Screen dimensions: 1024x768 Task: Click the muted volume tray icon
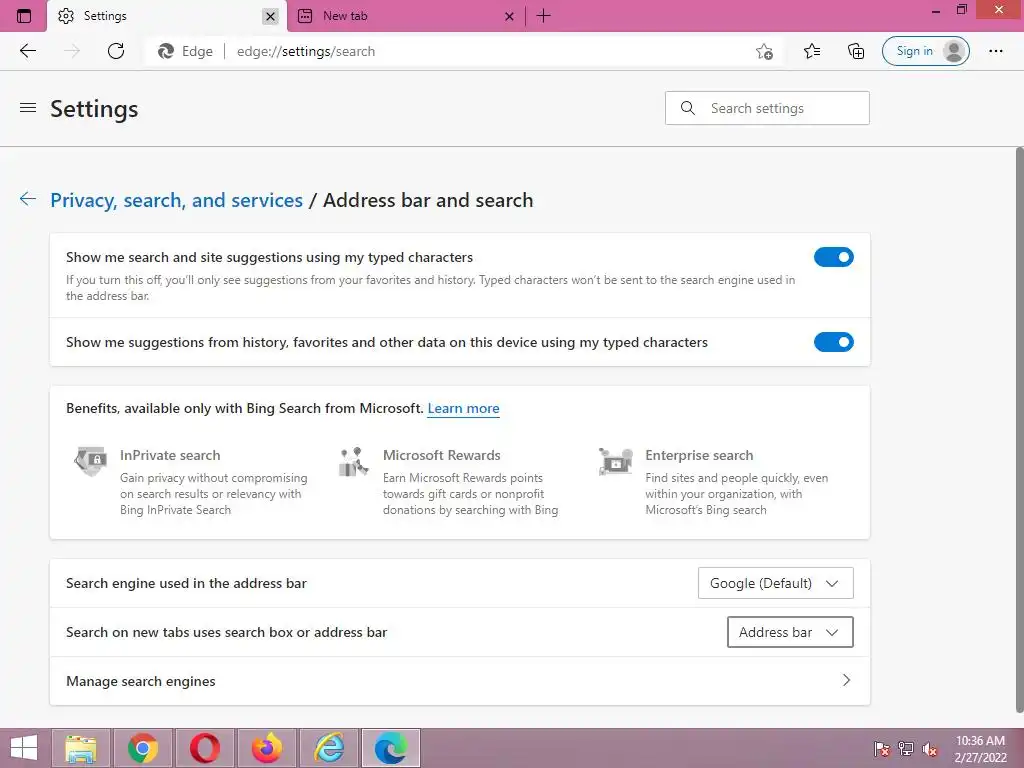(929, 749)
